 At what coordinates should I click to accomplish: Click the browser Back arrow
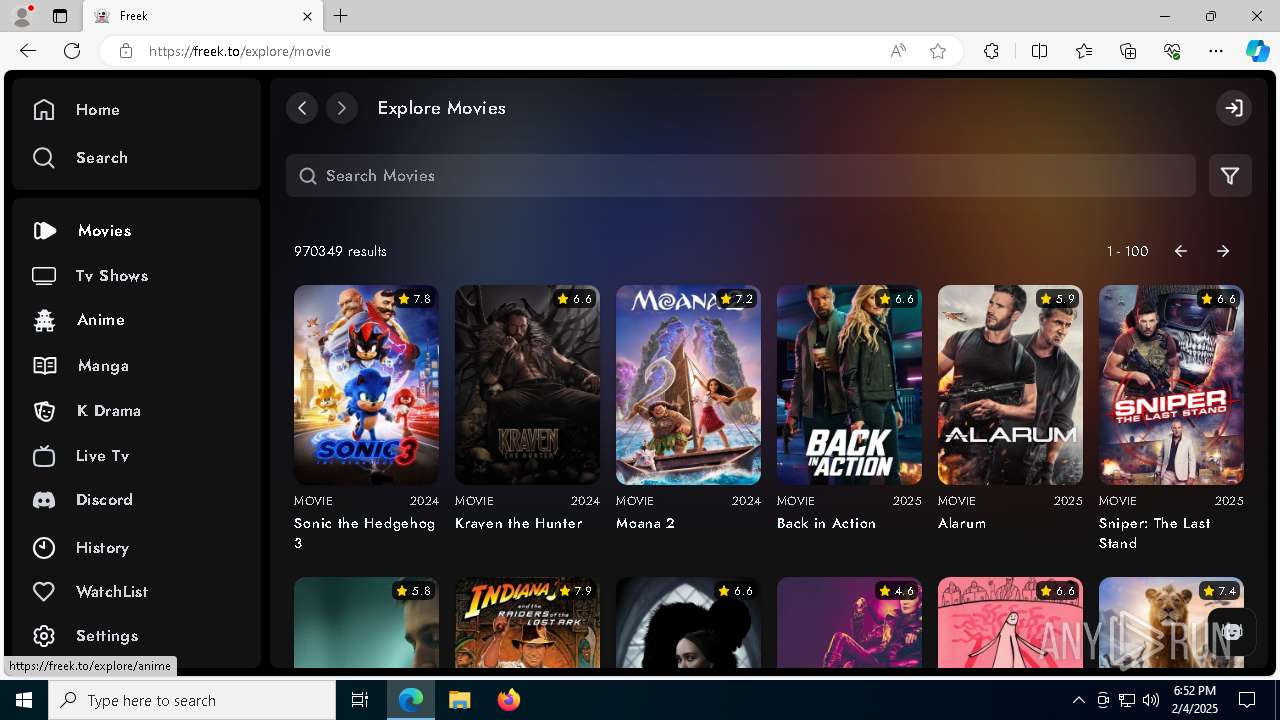(x=28, y=51)
